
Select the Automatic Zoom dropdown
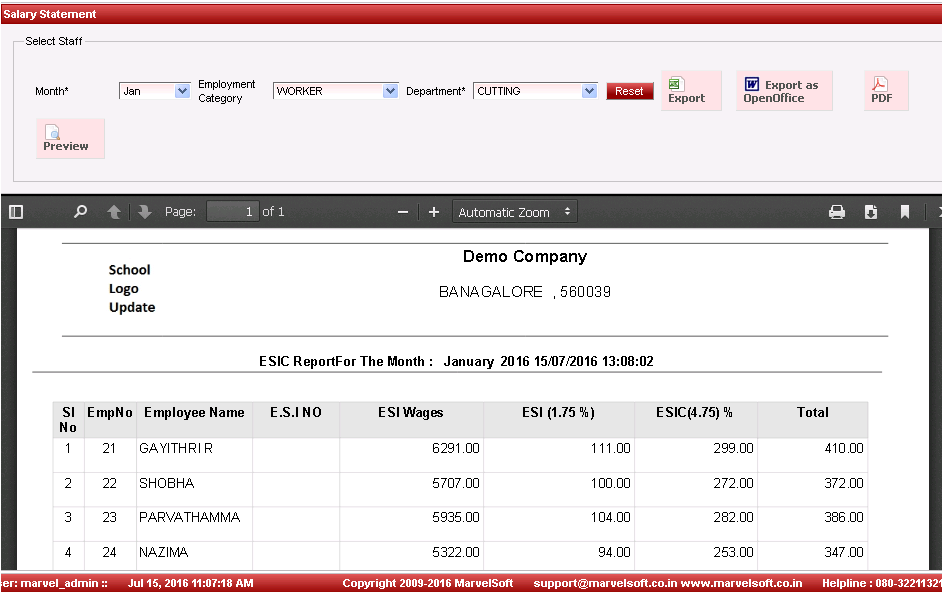514,212
